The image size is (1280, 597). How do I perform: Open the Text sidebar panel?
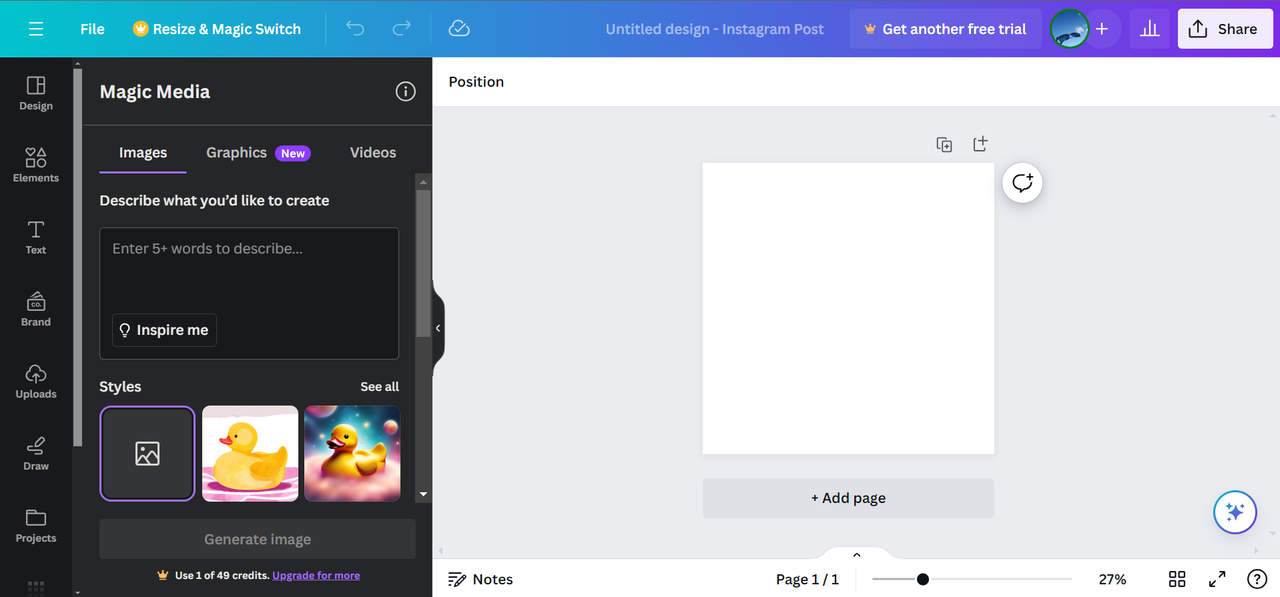pyautogui.click(x=36, y=237)
